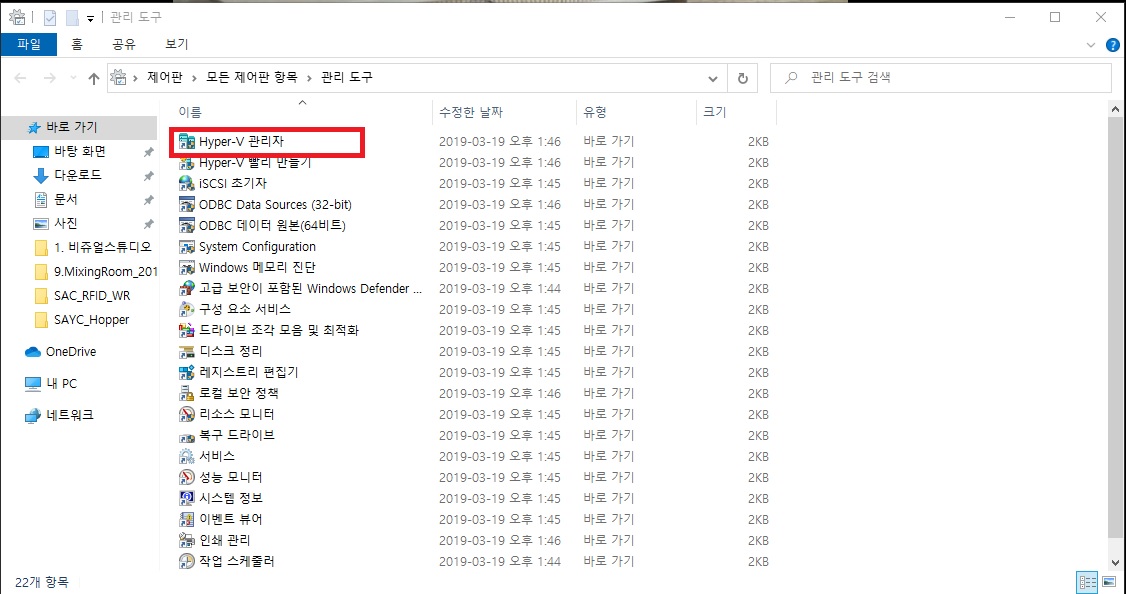This screenshot has width=1126, height=594.
Task: Expand the ribbon with the chevron
Action: [1092, 45]
